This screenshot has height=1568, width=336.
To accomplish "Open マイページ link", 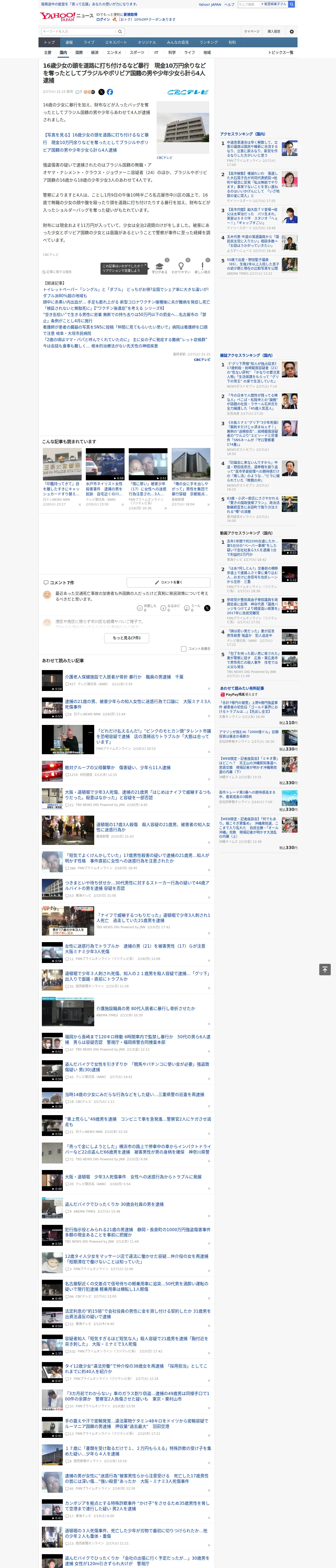I will [x=251, y=32].
